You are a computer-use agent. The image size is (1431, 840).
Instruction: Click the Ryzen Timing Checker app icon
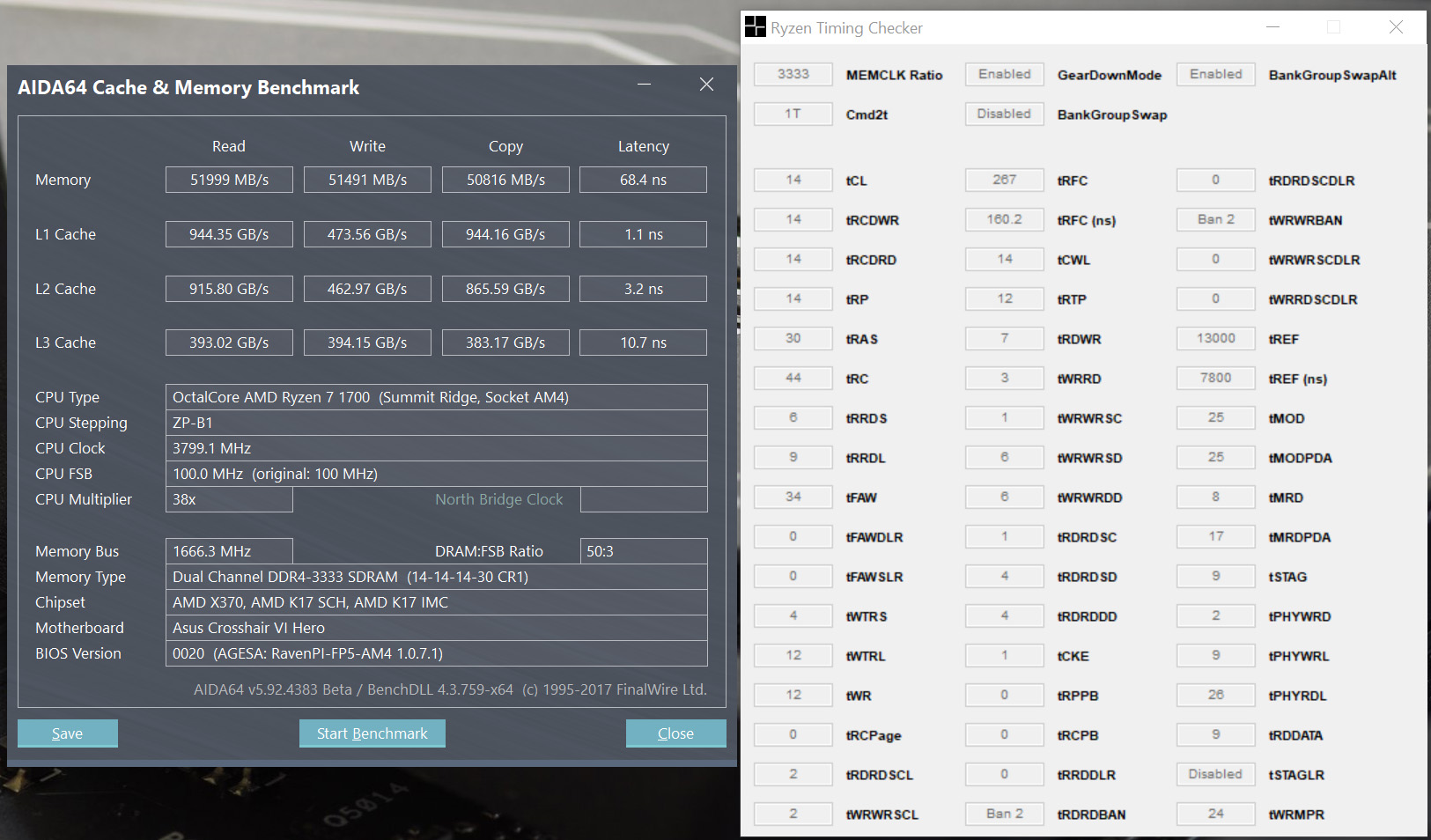[x=755, y=26]
